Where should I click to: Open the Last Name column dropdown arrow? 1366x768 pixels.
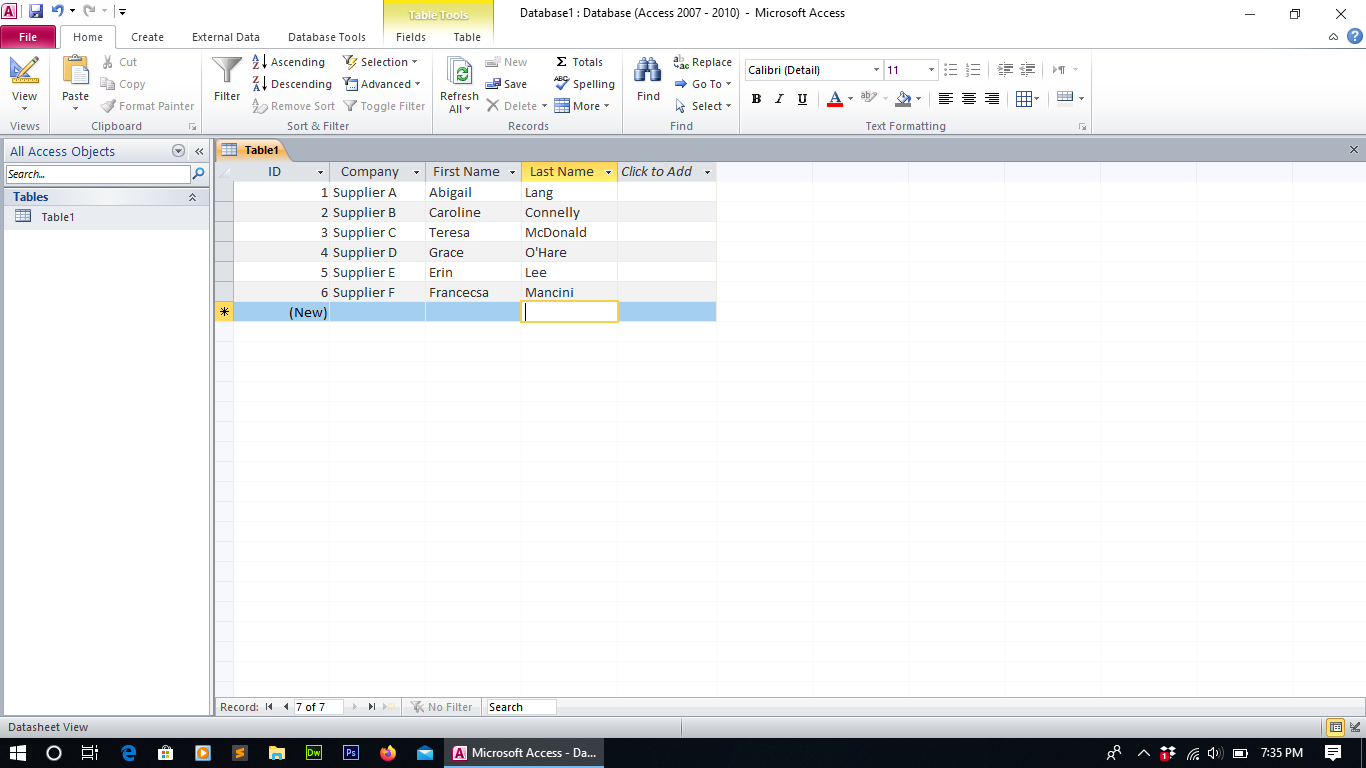(x=608, y=172)
